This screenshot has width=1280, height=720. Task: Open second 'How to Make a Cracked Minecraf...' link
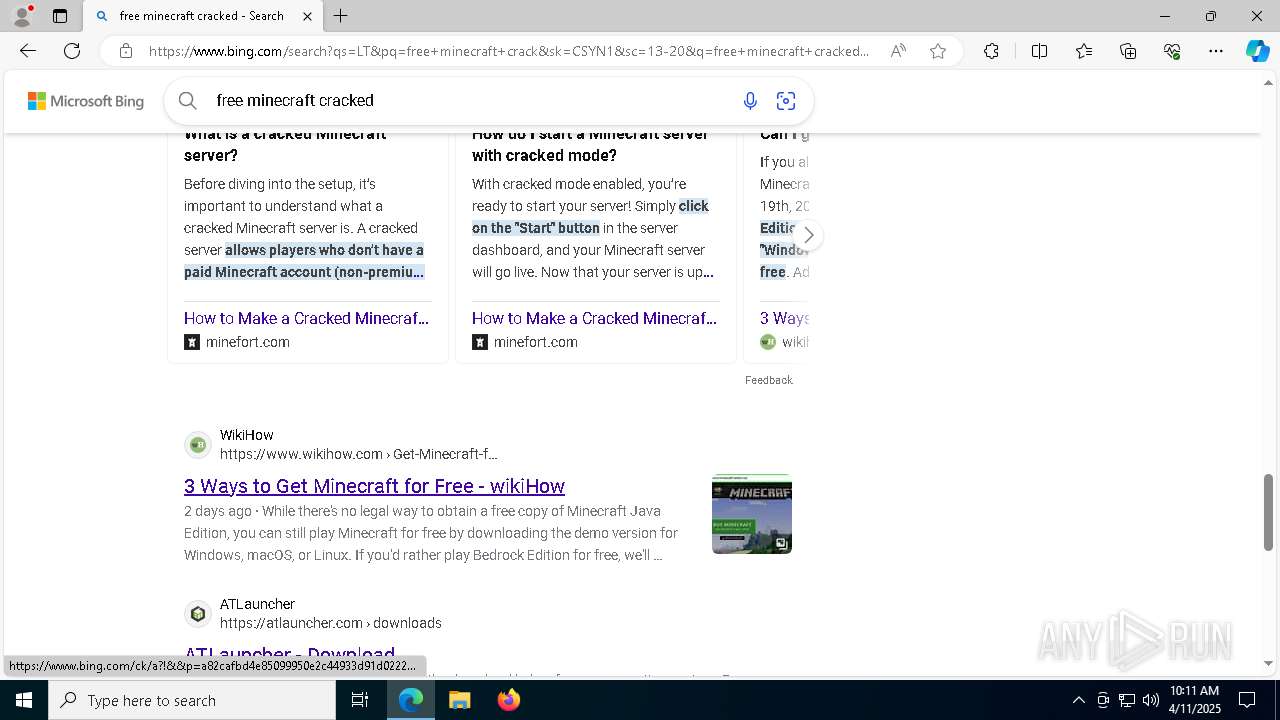tap(594, 318)
